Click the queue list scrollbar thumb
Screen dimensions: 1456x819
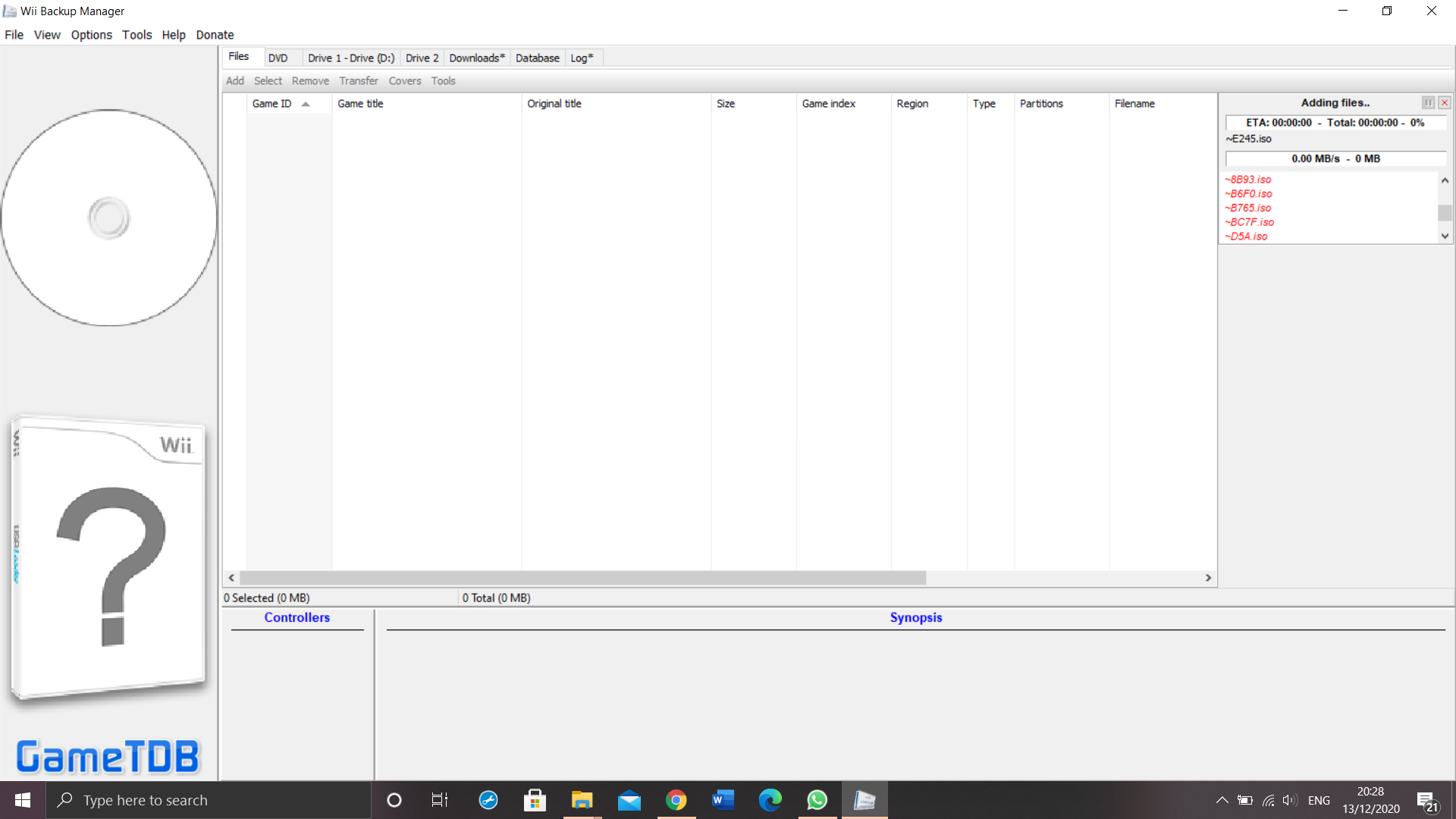click(1445, 212)
